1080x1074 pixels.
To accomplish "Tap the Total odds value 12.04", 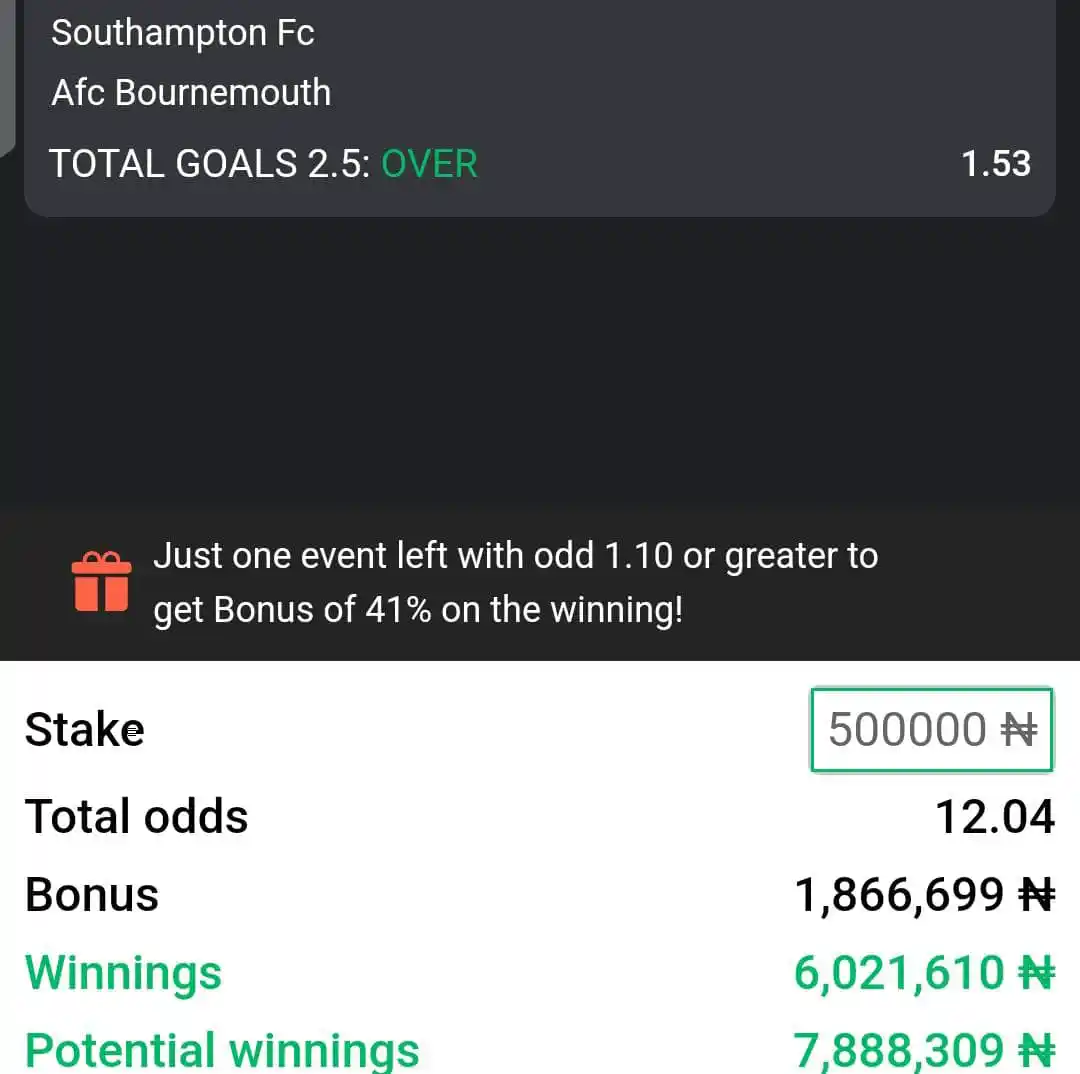I will click(x=995, y=817).
